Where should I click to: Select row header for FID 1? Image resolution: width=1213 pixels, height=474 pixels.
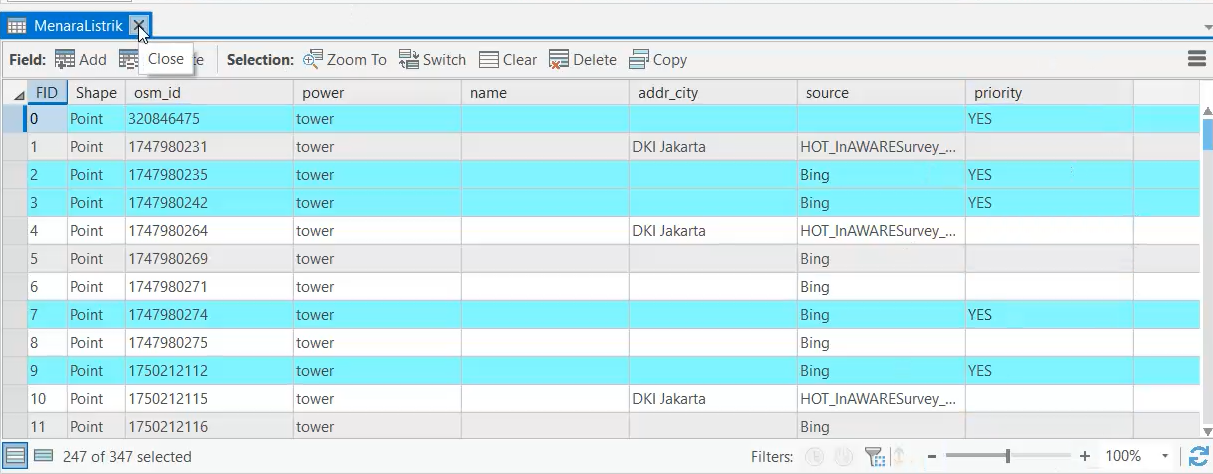tap(14, 146)
